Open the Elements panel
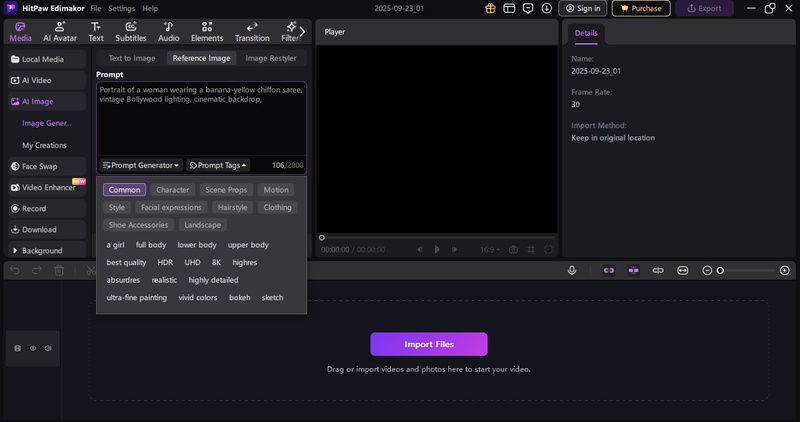 pyautogui.click(x=207, y=32)
